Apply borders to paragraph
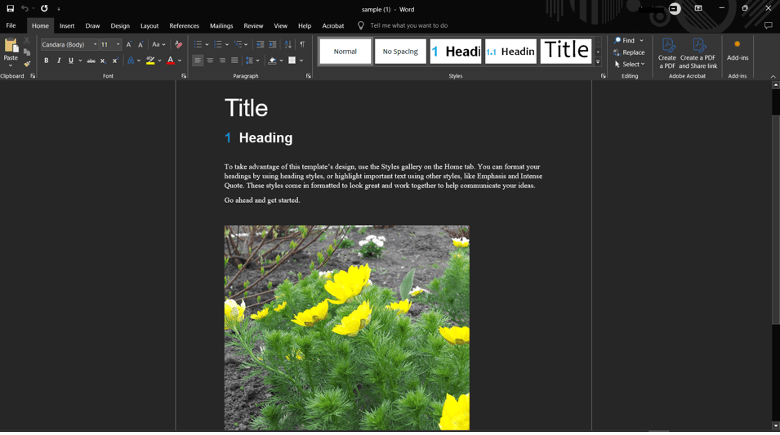Viewport: 780px width, 435px height. 292,61
